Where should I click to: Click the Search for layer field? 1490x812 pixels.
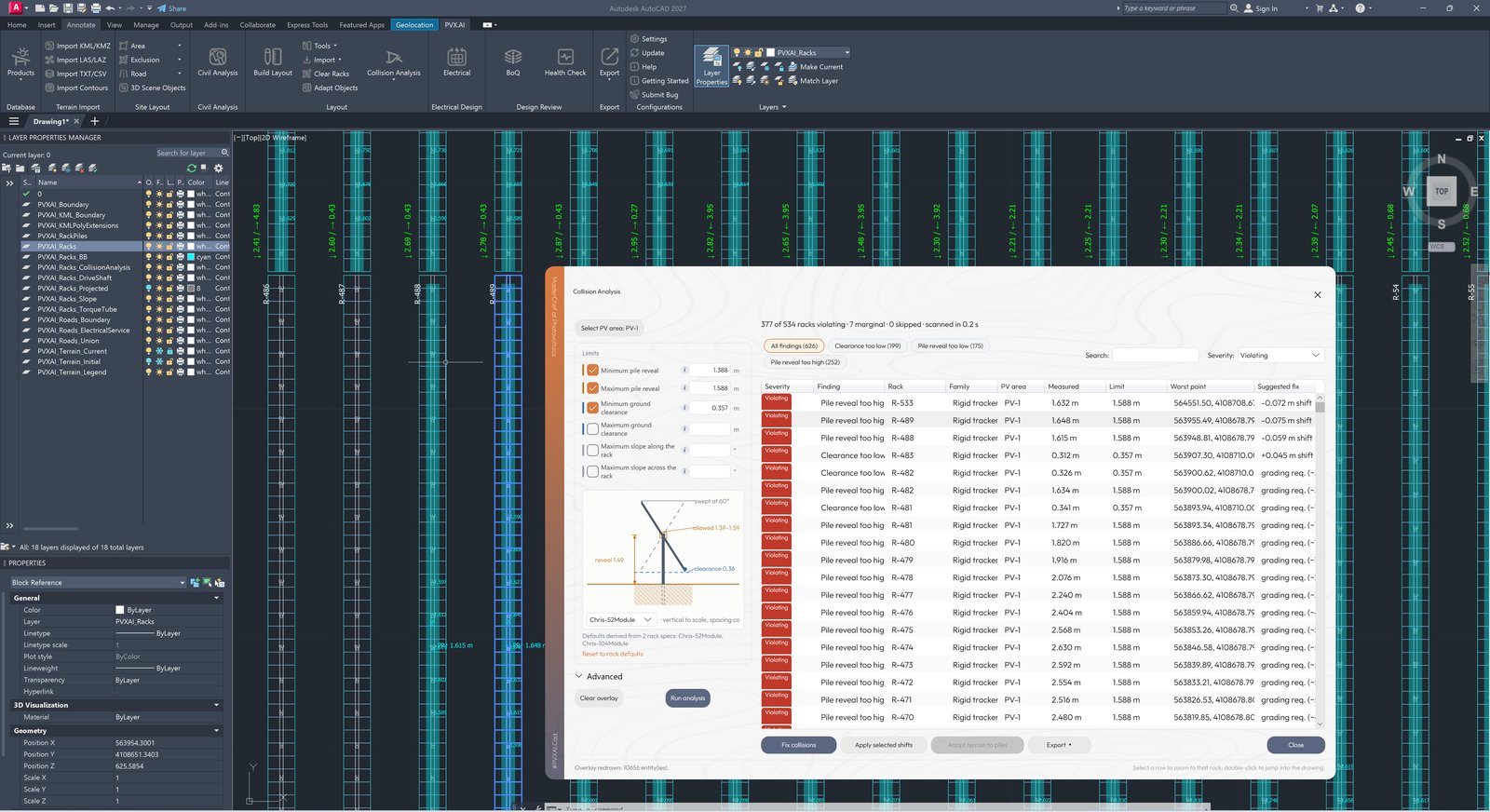[192, 153]
